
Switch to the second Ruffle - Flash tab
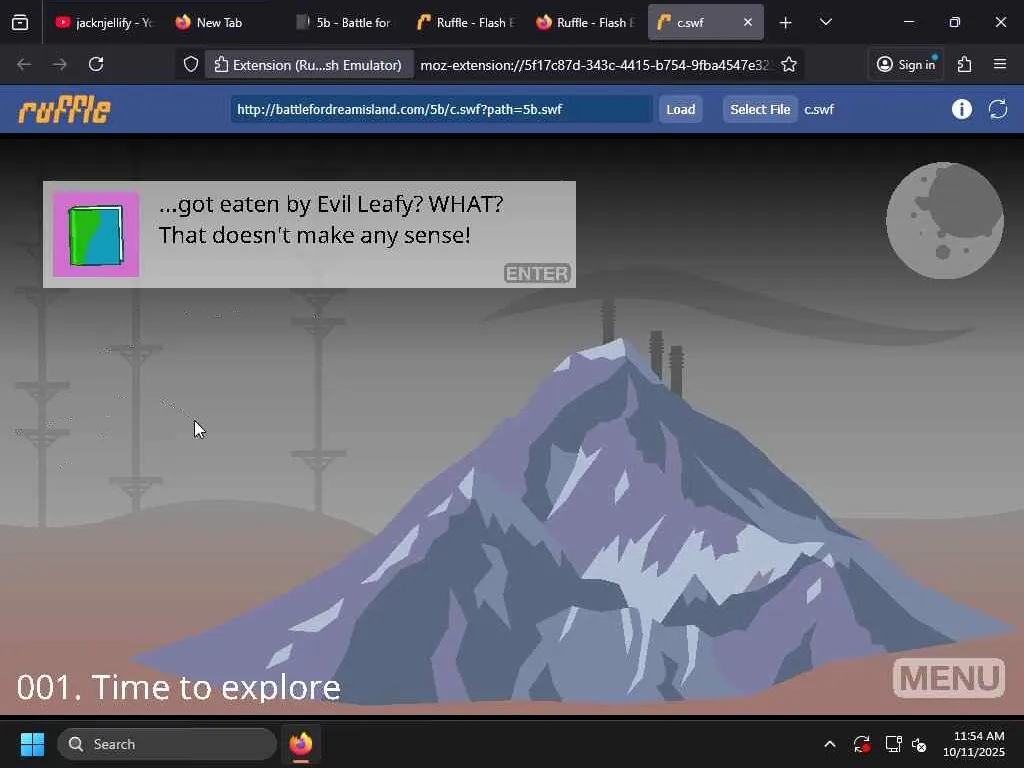coord(586,22)
